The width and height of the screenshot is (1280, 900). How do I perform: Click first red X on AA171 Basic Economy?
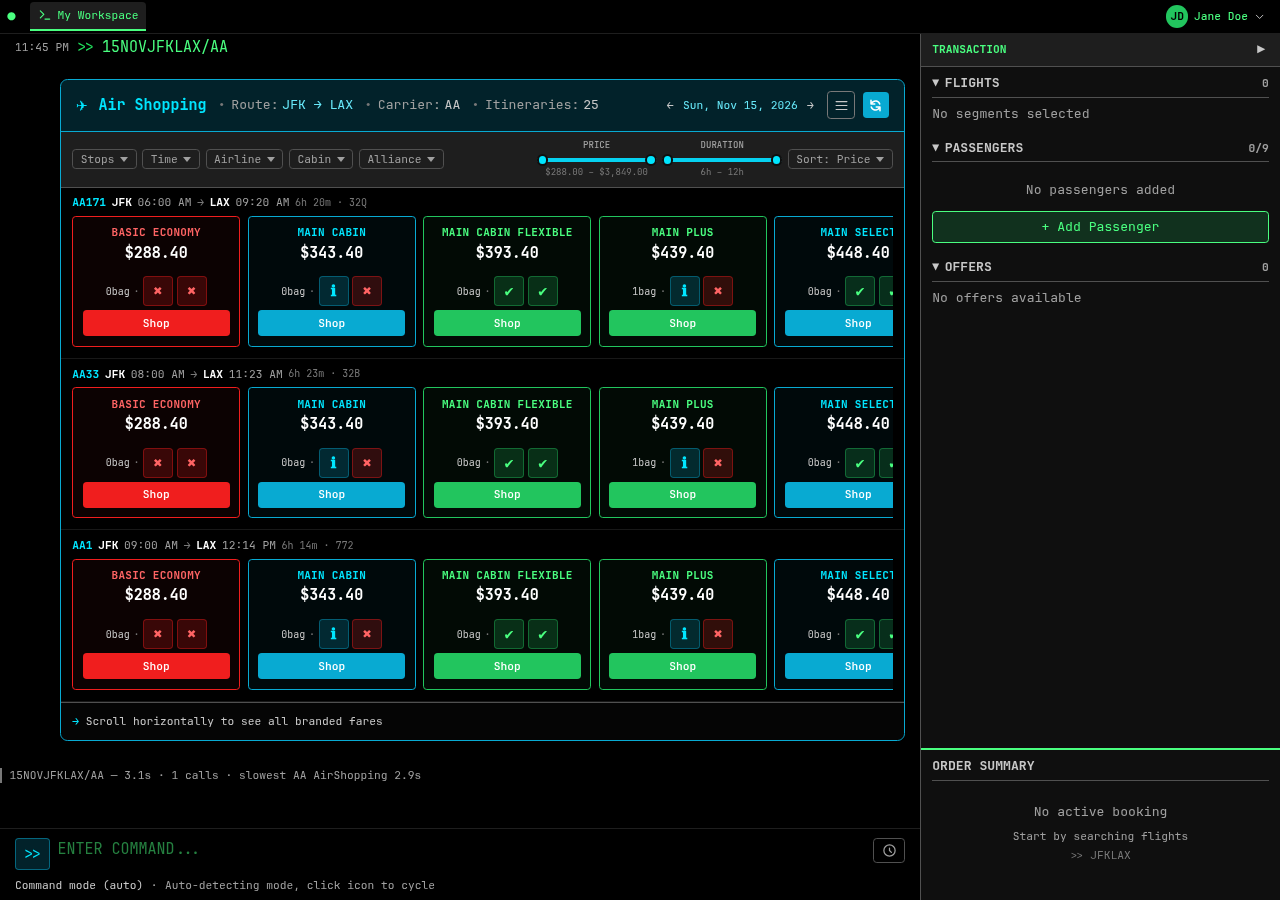158,291
